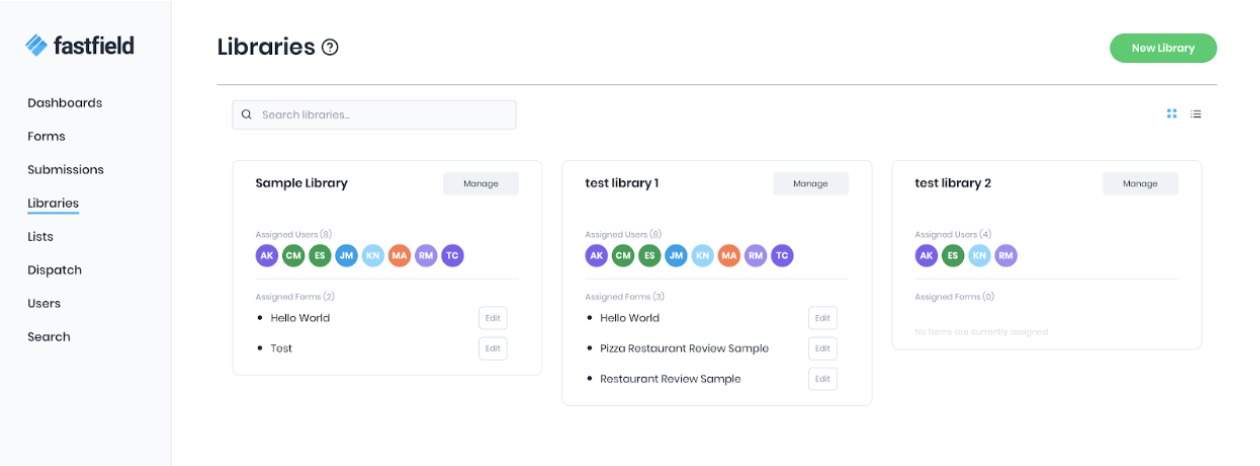Image resolution: width=1260 pixels, height=466 pixels.
Task: Switch to grid view layout
Action: pos(1172,114)
